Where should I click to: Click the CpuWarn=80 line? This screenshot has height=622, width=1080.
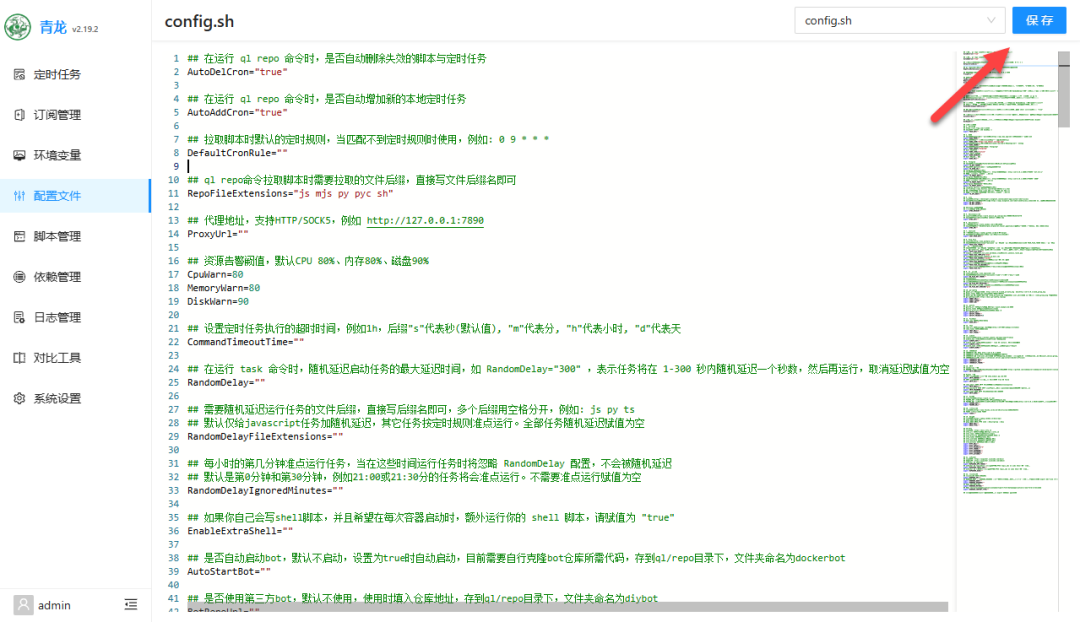pos(215,274)
